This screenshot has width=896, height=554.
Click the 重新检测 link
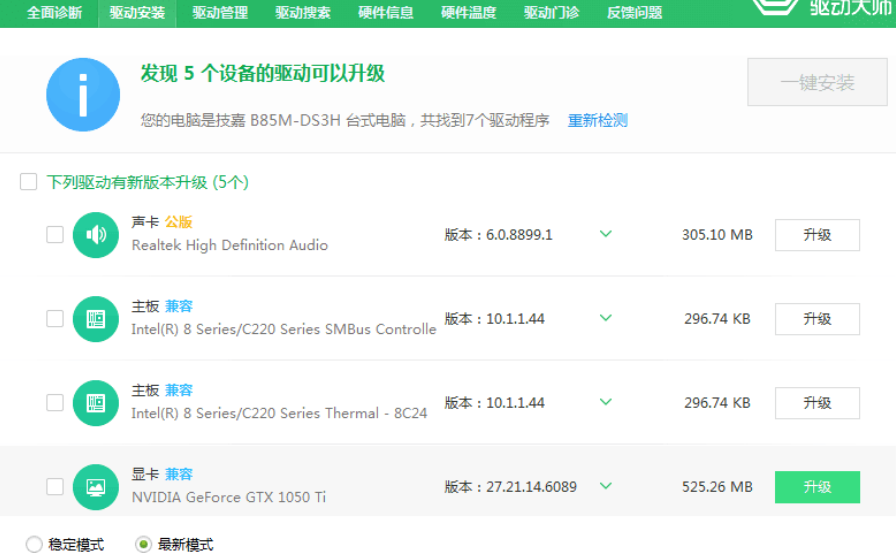pos(597,120)
